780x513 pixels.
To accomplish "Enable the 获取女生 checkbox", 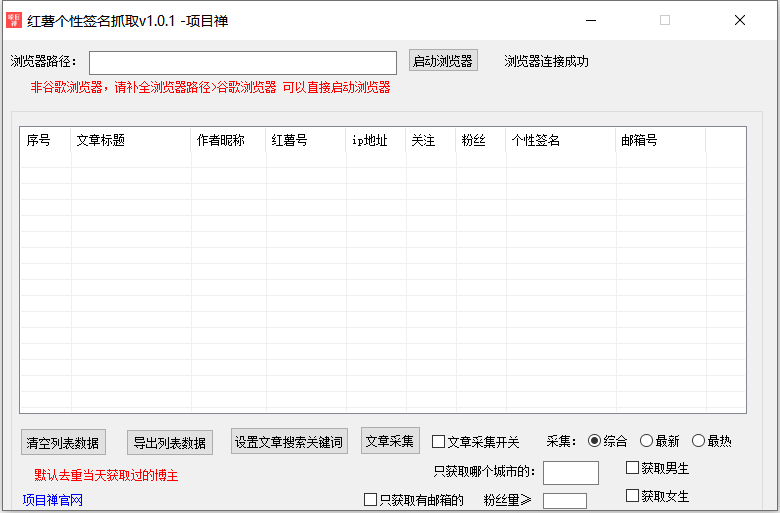I will pyautogui.click(x=633, y=496).
